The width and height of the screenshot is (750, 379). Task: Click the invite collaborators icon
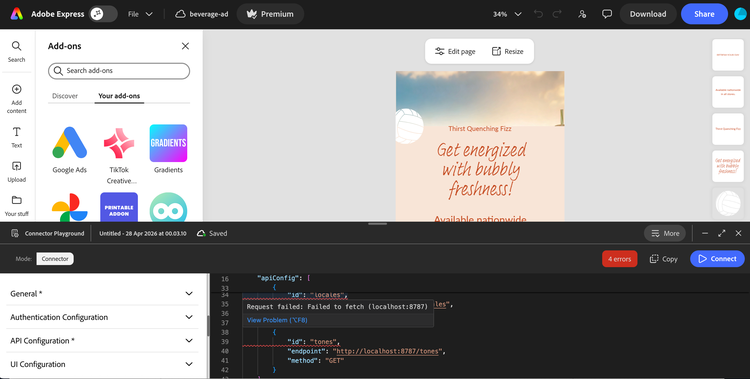click(582, 14)
